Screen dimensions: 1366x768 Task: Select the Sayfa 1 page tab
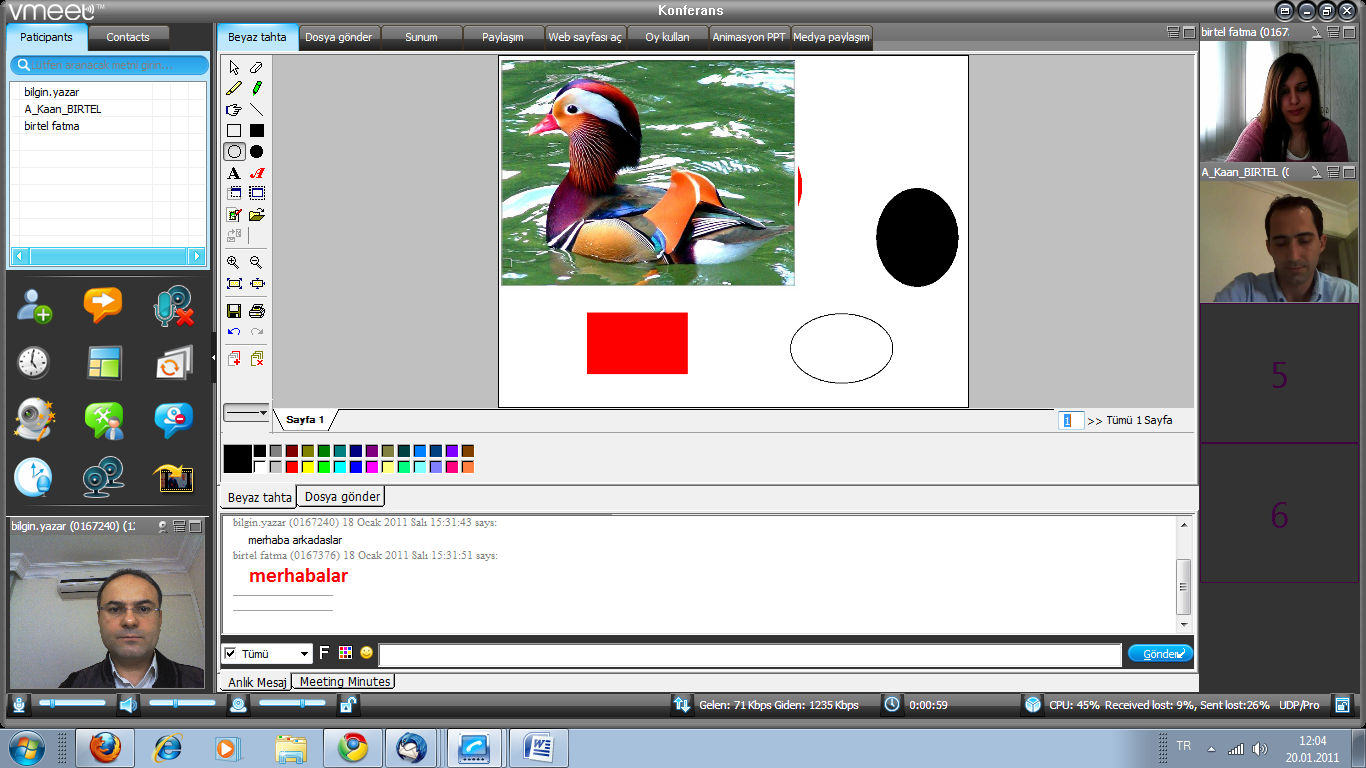point(305,420)
